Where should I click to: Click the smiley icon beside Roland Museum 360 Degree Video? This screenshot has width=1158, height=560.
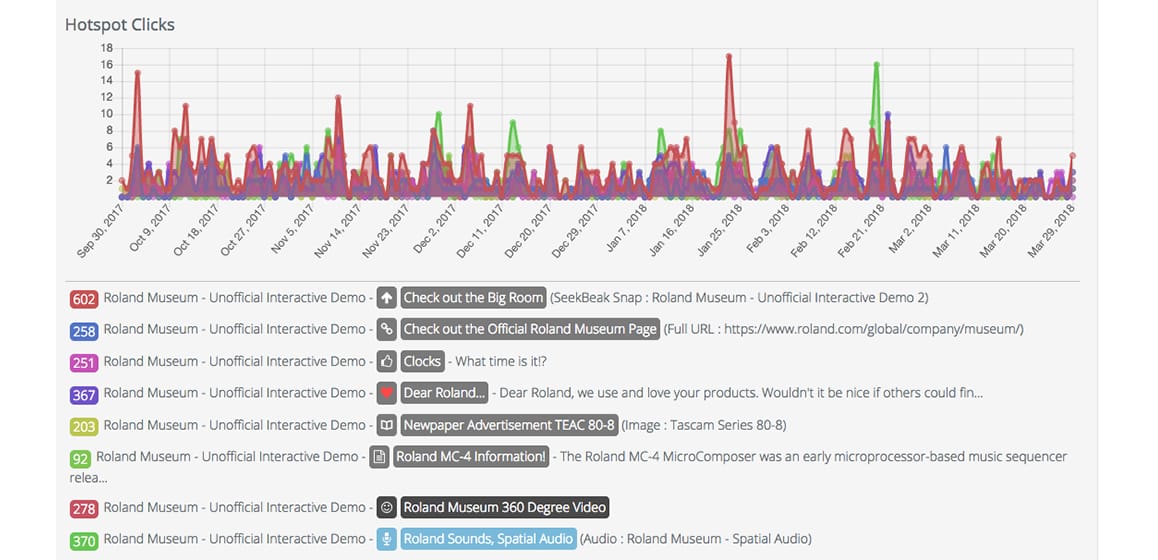tap(387, 508)
